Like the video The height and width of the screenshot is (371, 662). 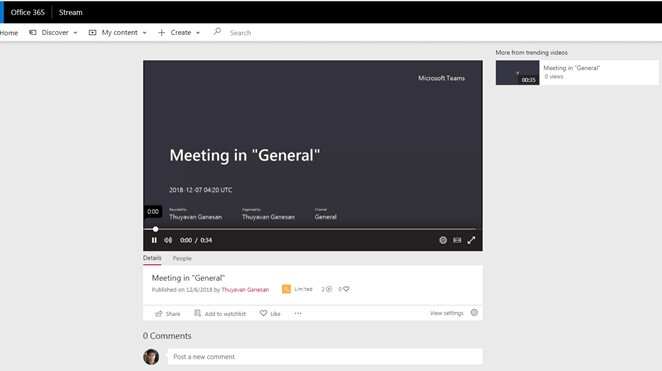(x=270, y=314)
